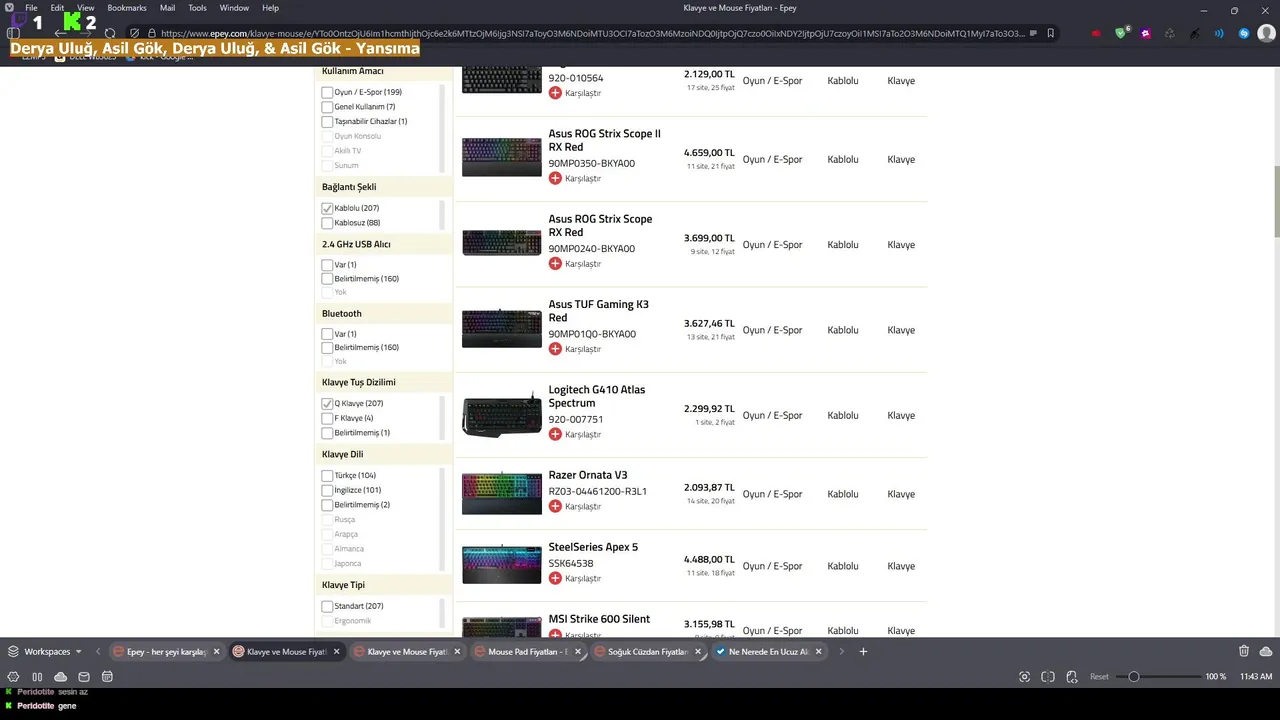Click Karşılaştır plus icon for Asus ROG Strix Scope RX Red

pyautogui.click(x=555, y=264)
